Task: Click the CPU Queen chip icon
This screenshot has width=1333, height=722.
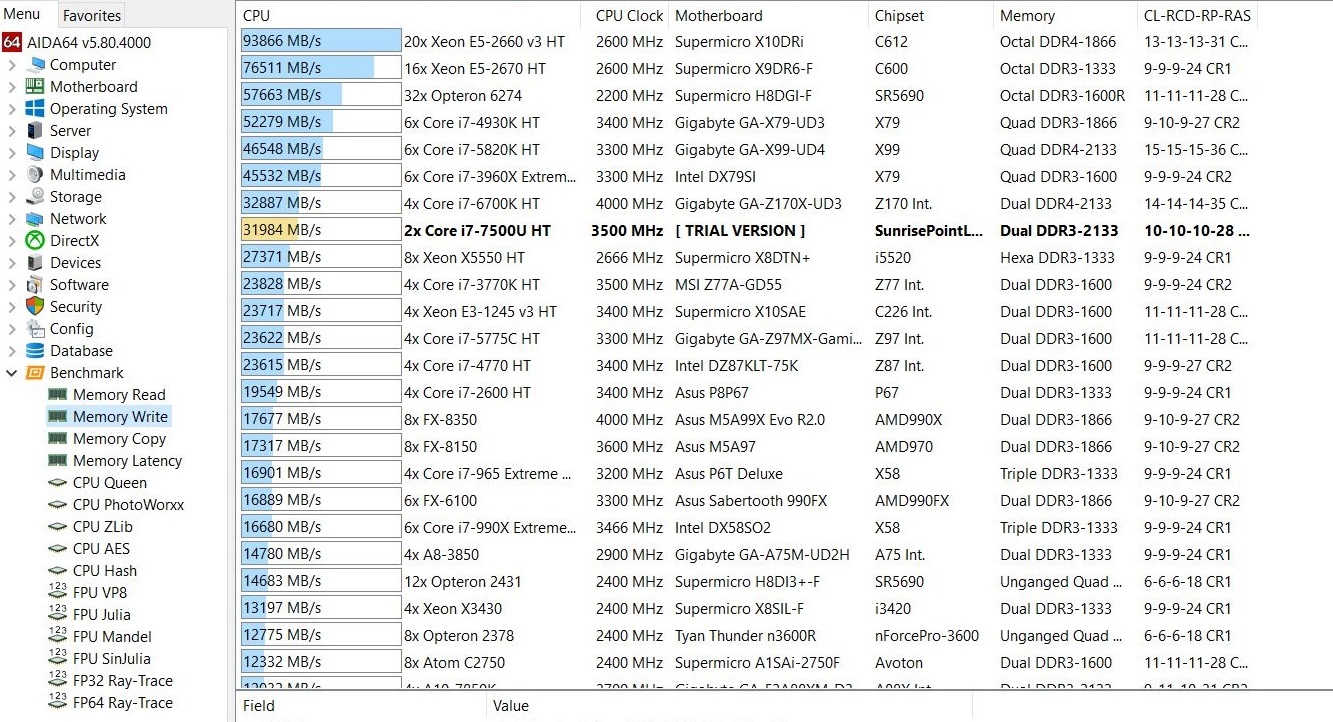Action: [57, 483]
